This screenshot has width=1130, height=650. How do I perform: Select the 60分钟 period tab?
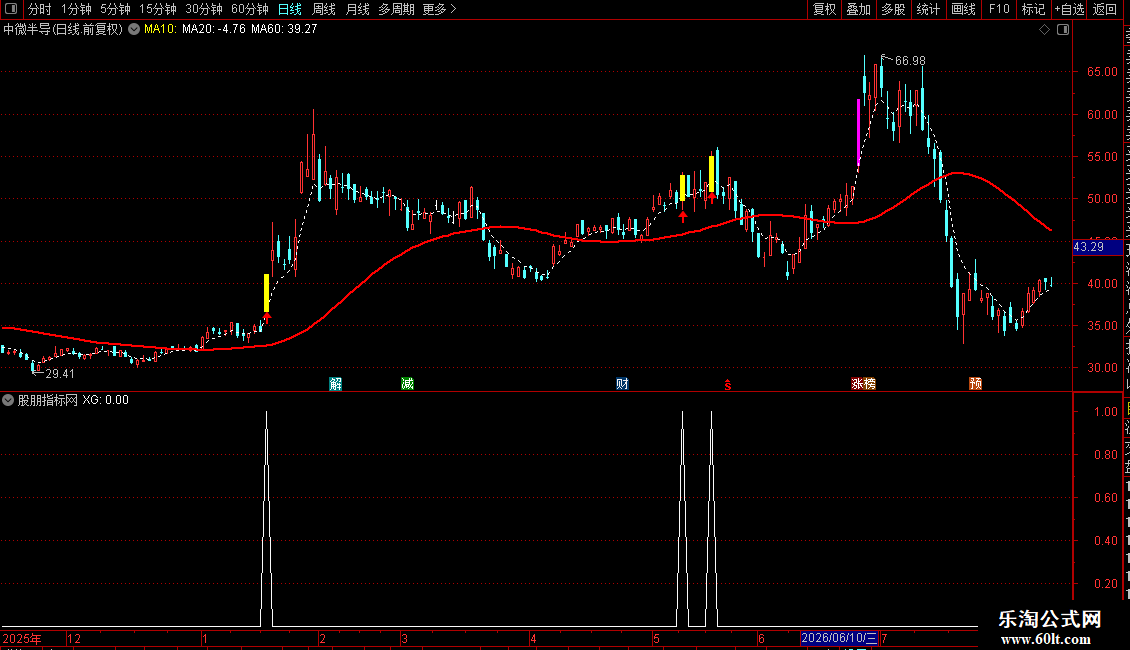click(250, 9)
